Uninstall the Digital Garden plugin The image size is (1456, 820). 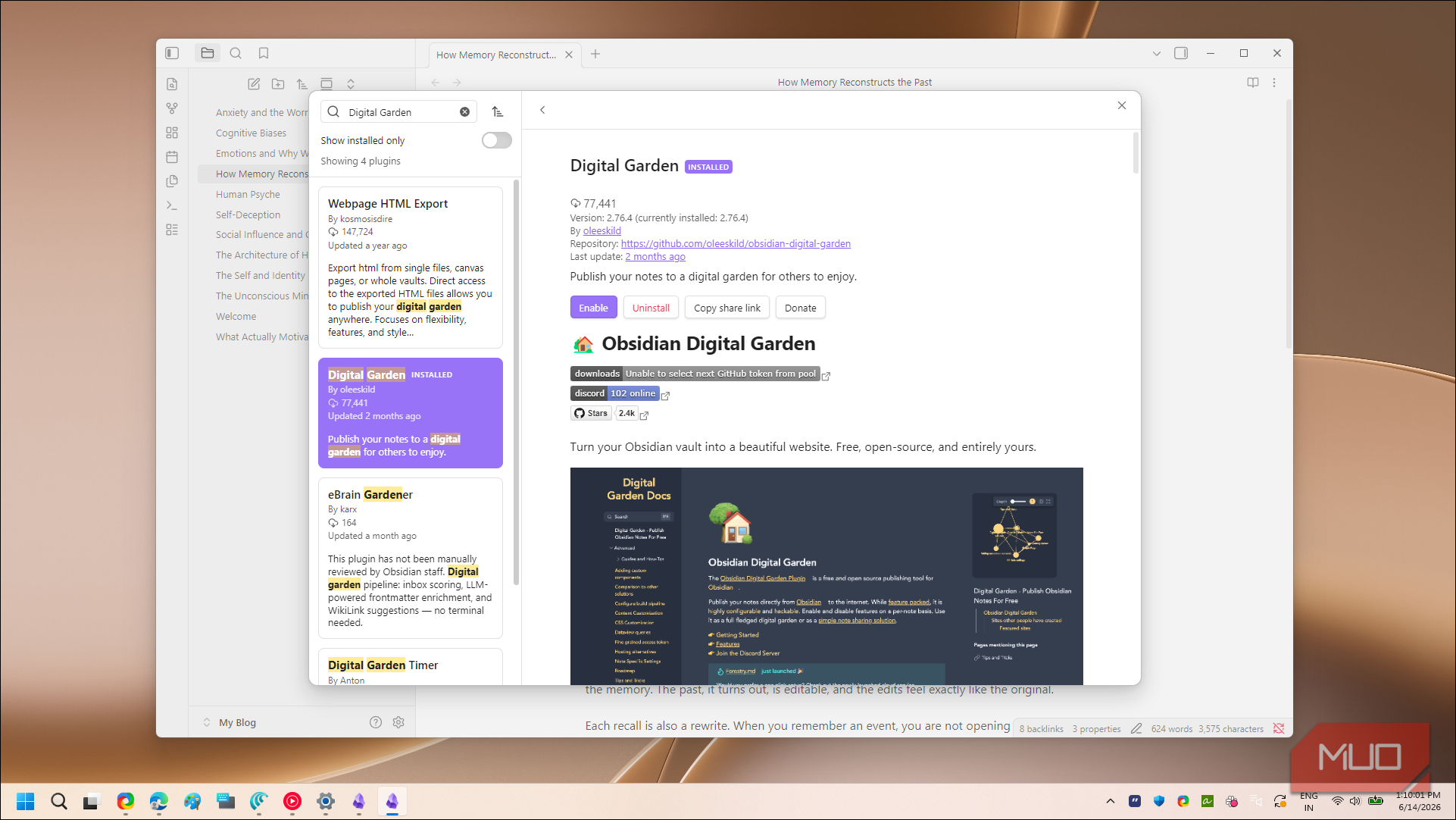651,308
